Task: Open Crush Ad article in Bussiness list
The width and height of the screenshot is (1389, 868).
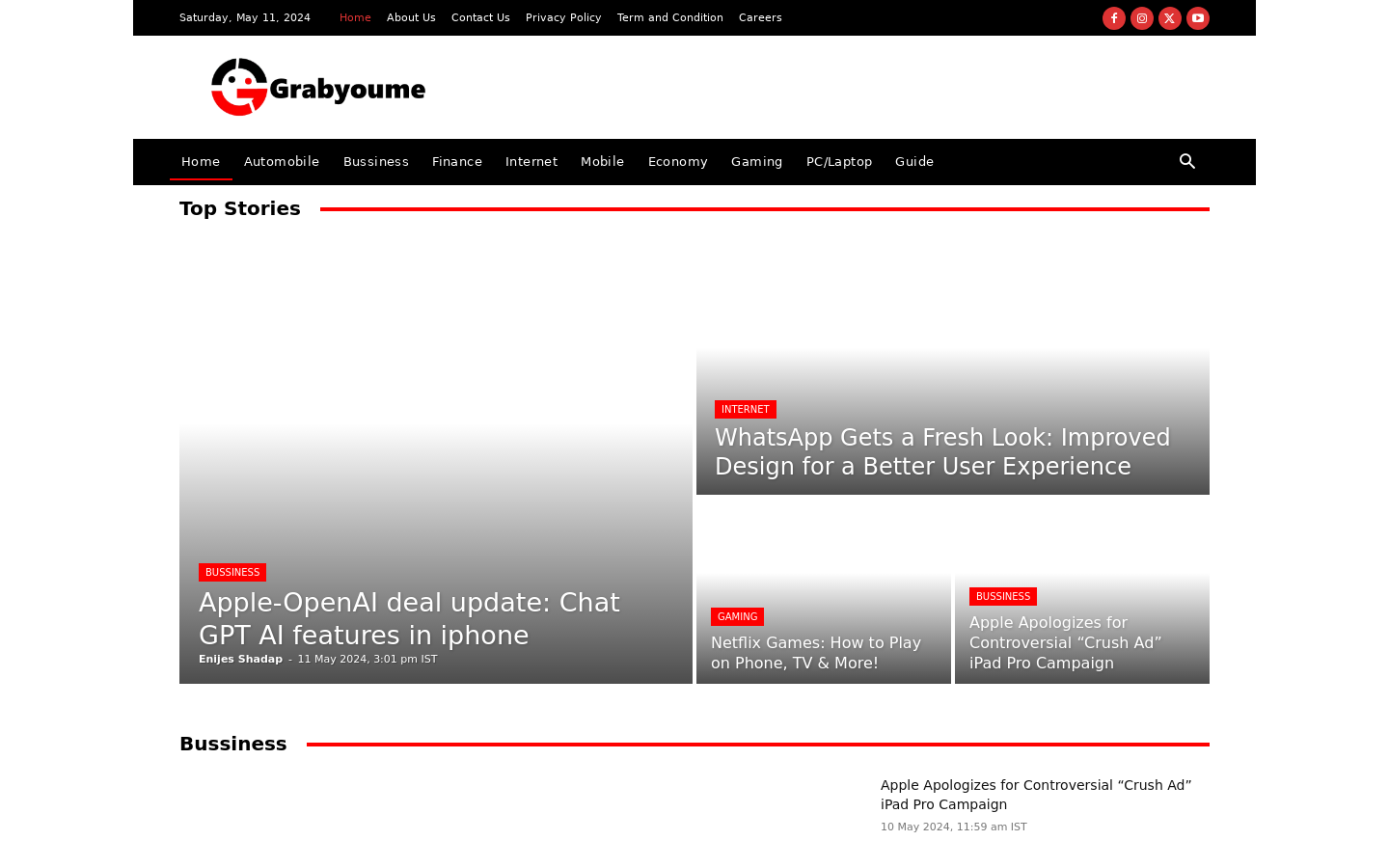Action: pyautogui.click(x=1036, y=795)
